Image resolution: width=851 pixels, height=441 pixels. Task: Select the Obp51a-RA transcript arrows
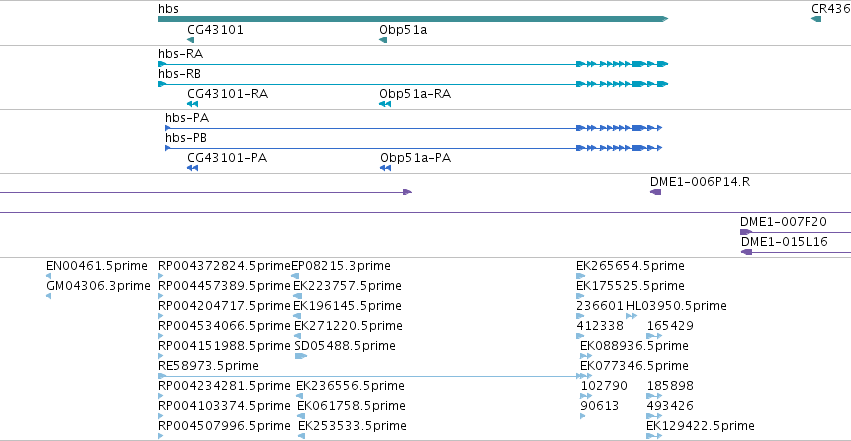point(385,104)
